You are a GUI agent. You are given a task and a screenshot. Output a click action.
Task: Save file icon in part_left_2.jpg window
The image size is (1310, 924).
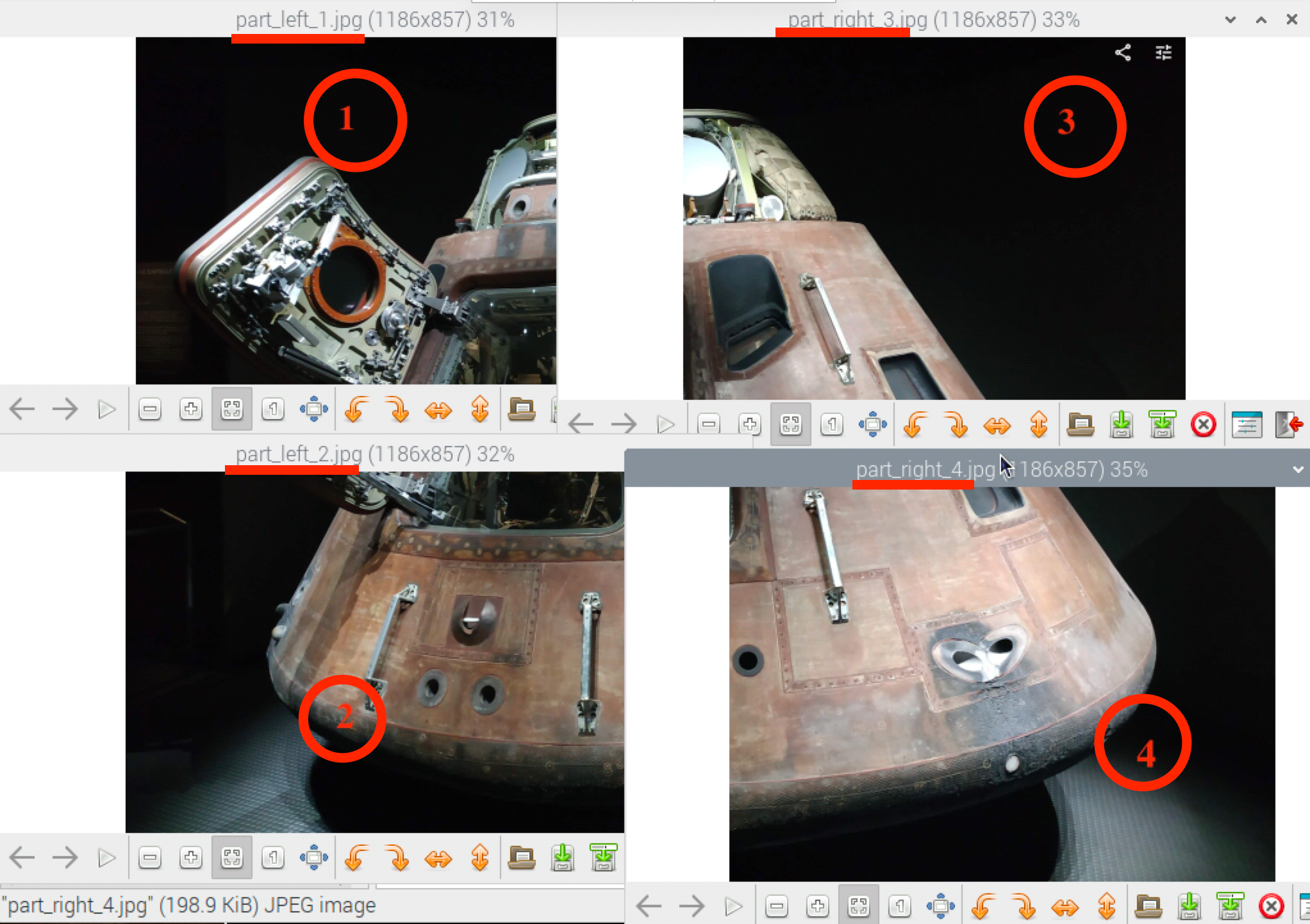click(x=562, y=857)
